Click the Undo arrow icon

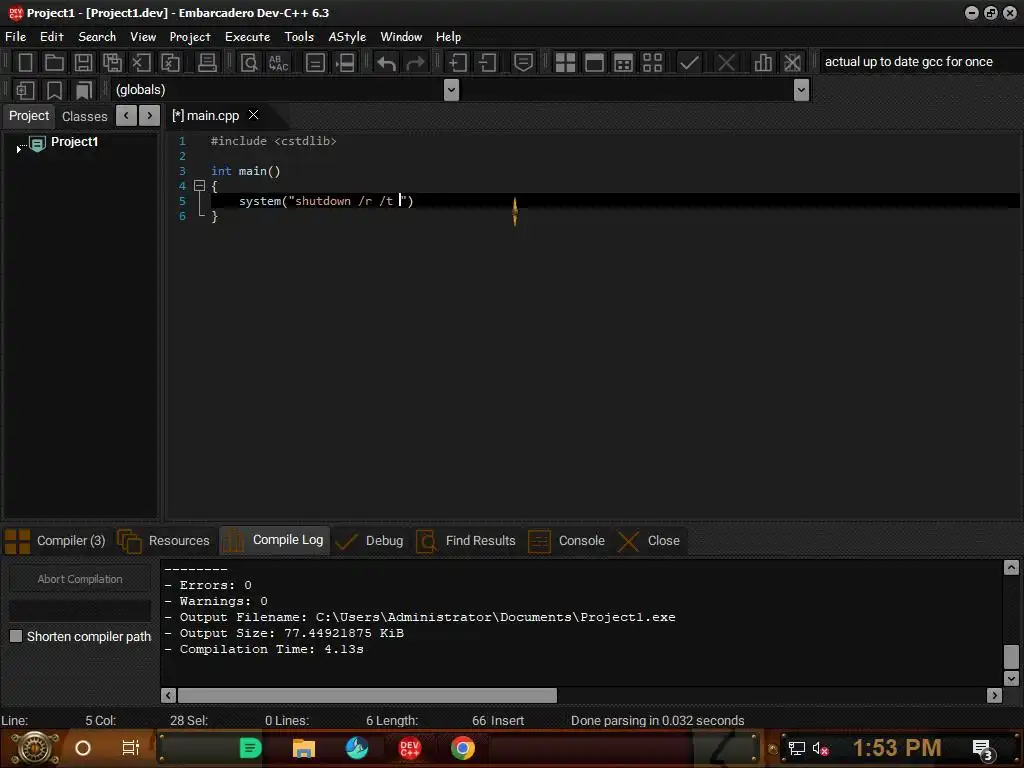pyautogui.click(x=386, y=63)
